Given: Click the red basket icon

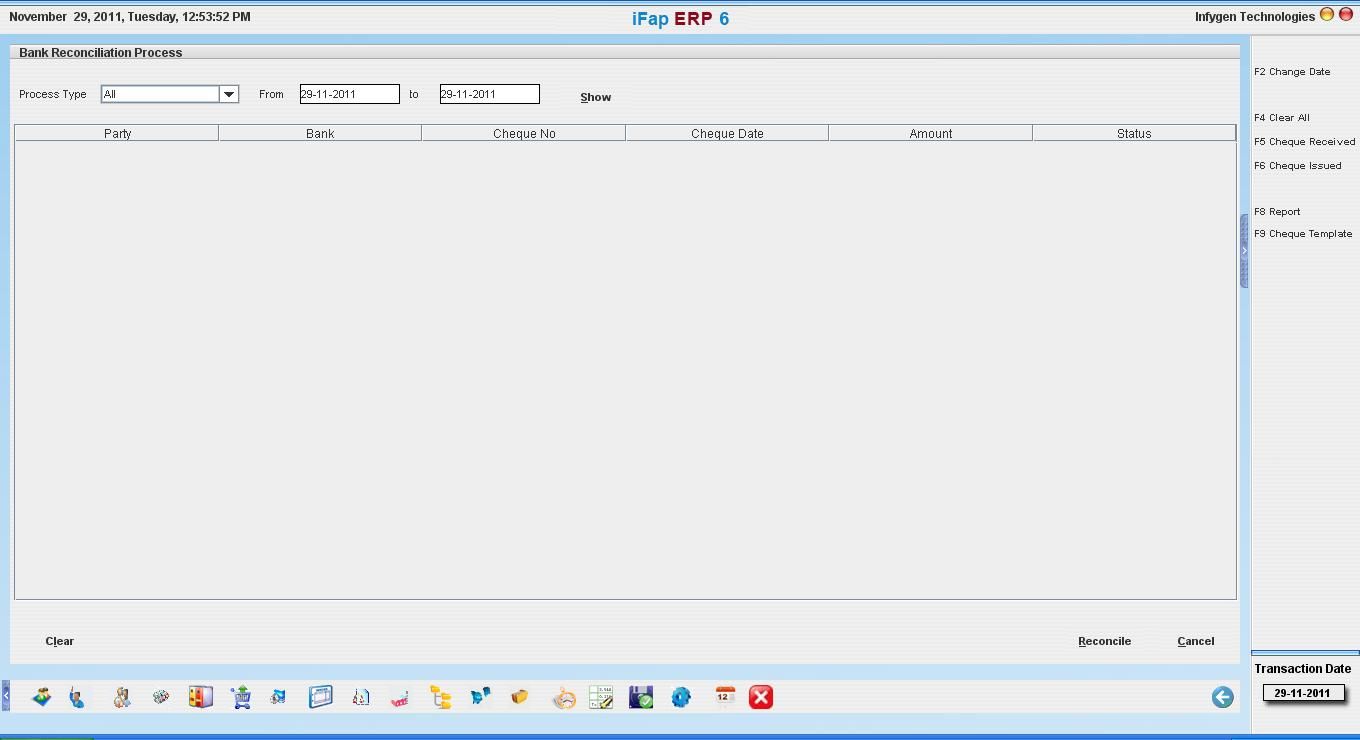Looking at the screenshot, I should click(399, 697).
